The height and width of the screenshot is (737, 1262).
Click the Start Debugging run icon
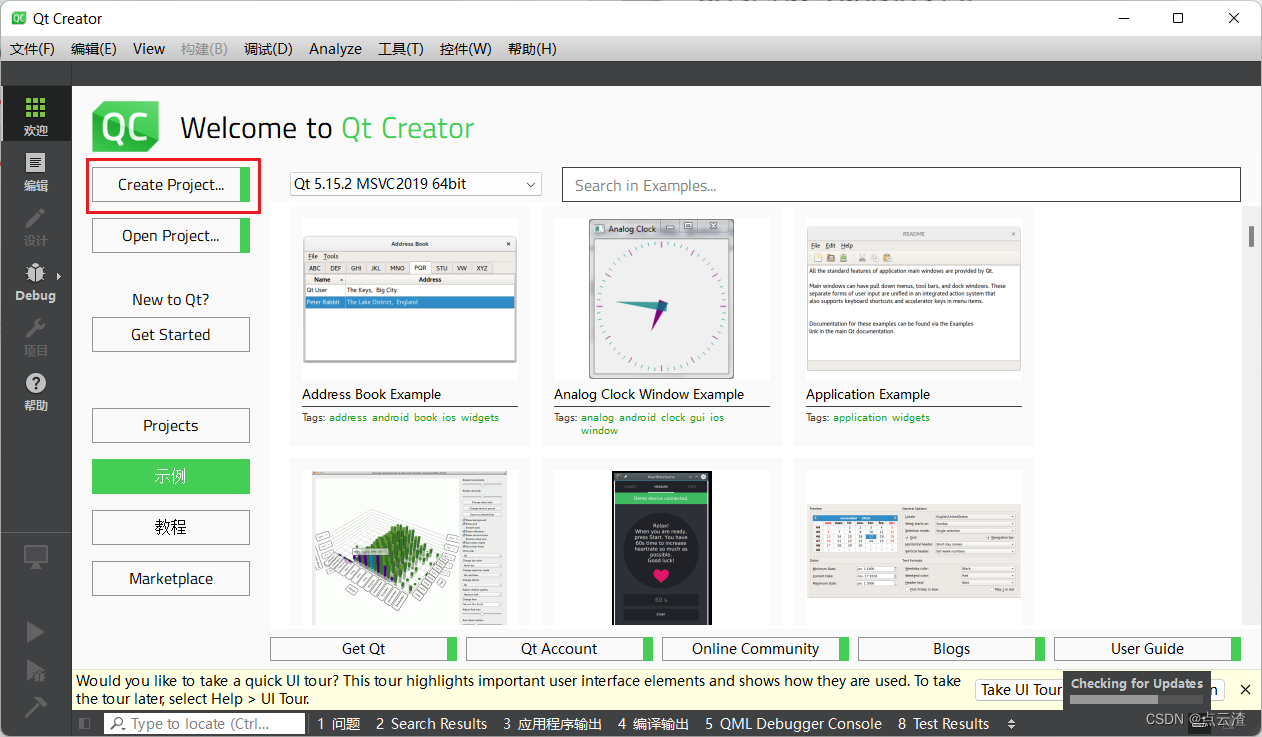tap(35, 669)
